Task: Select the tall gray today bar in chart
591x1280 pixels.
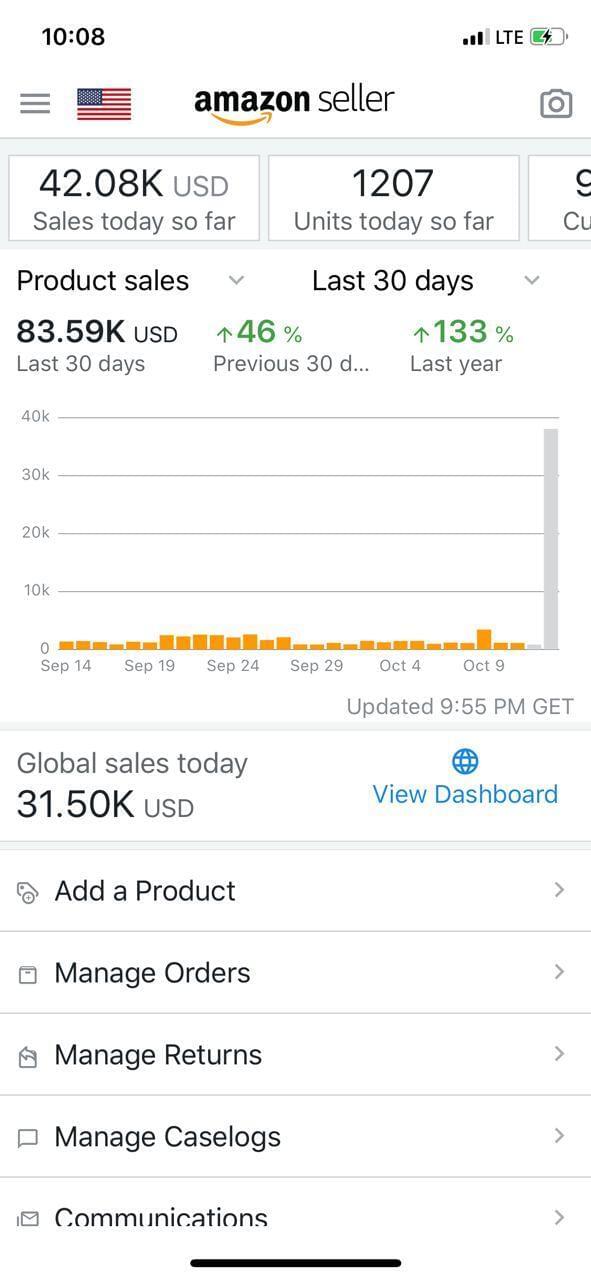Action: 551,539
